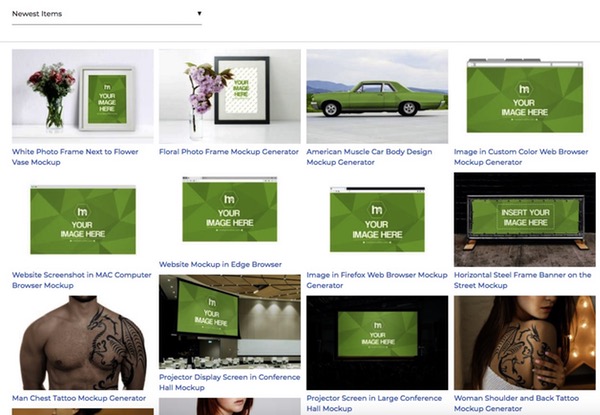Image resolution: width=600 pixels, height=415 pixels.
Task: Click the Floral Photo Frame Mockup Generator link
Action: pyautogui.click(x=229, y=152)
